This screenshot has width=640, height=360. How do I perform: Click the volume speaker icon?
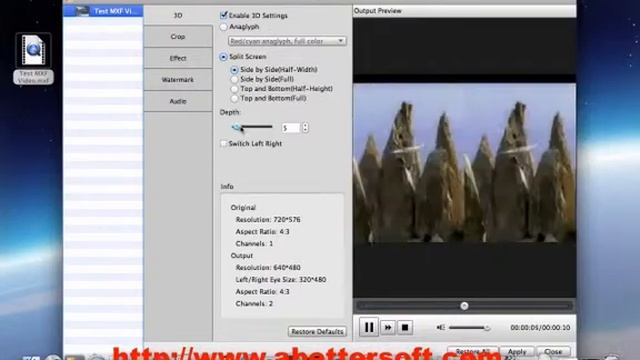coord(440,327)
